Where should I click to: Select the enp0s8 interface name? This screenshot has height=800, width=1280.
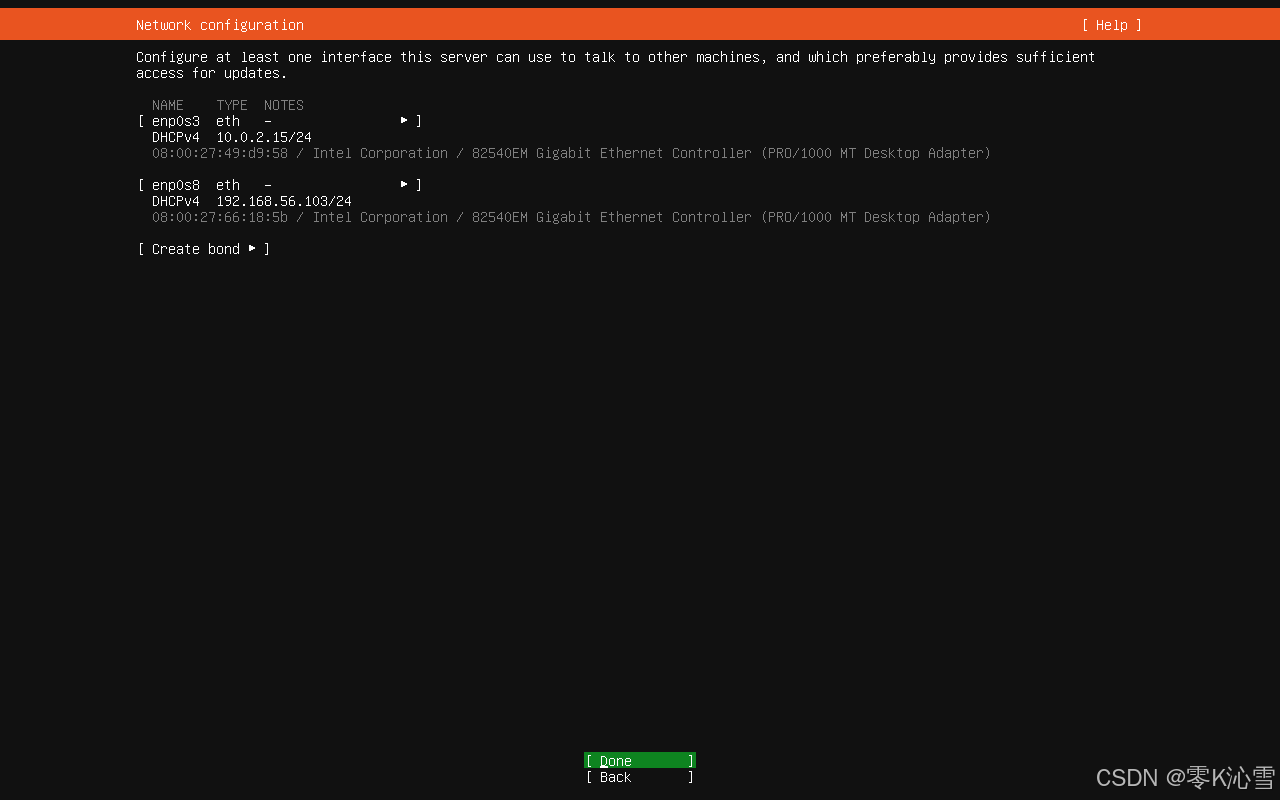pyautogui.click(x=176, y=185)
